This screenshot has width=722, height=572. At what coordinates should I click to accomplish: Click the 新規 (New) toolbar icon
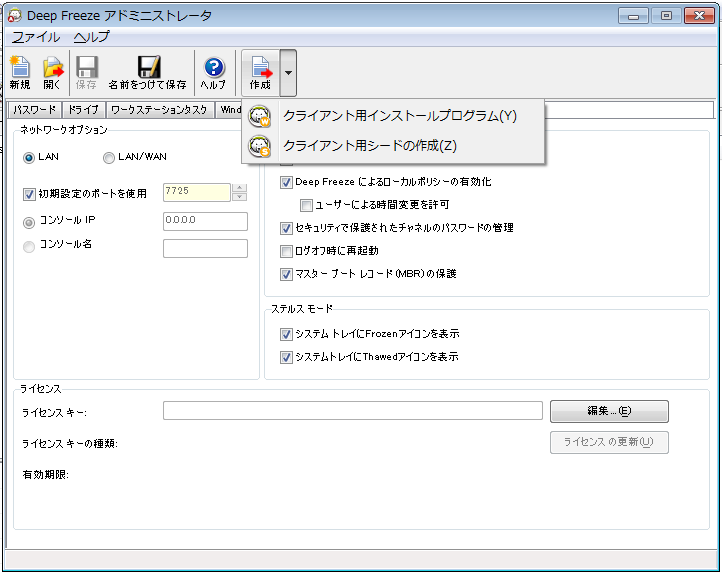(x=20, y=72)
